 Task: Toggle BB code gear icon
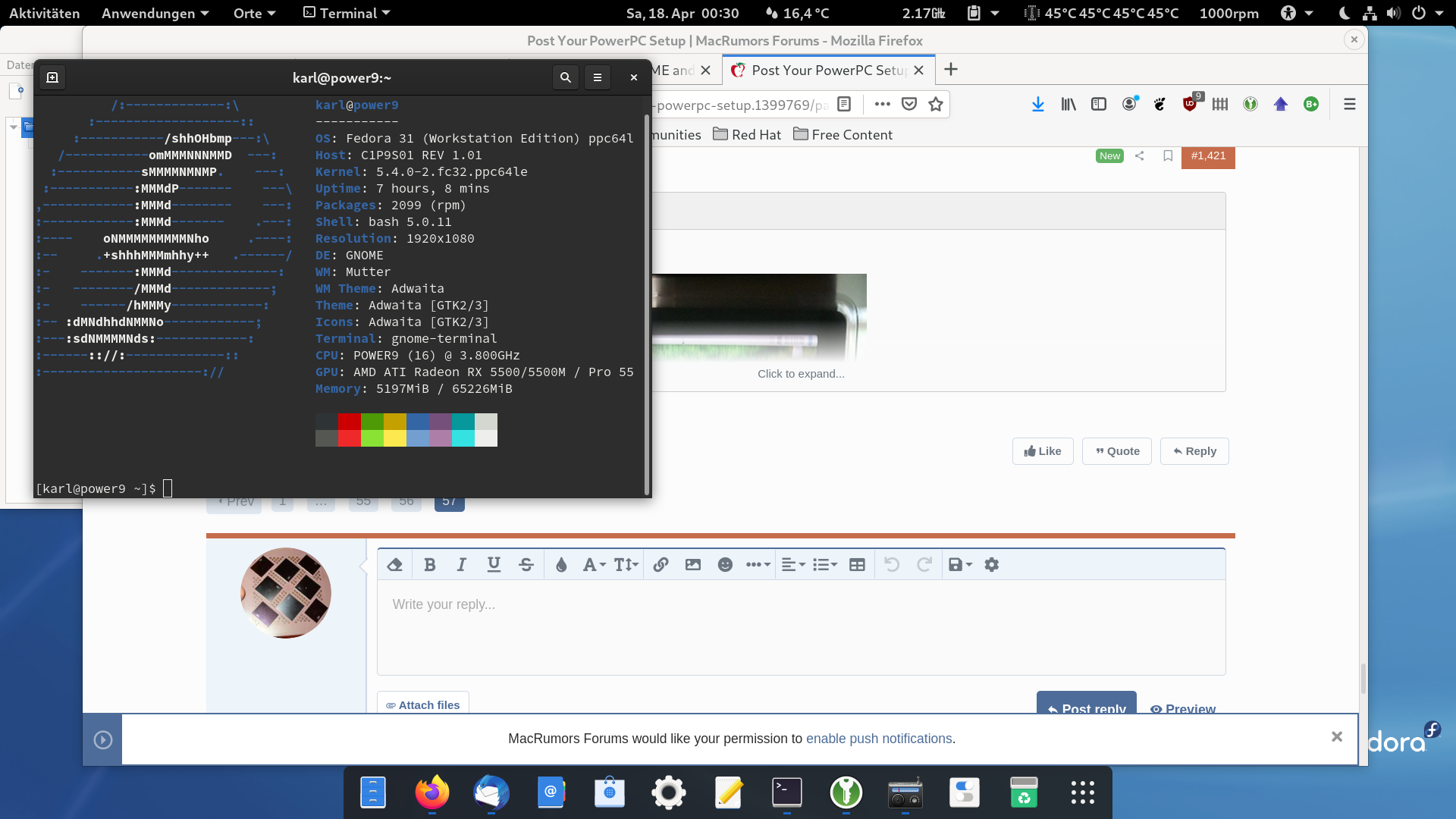[x=991, y=565]
